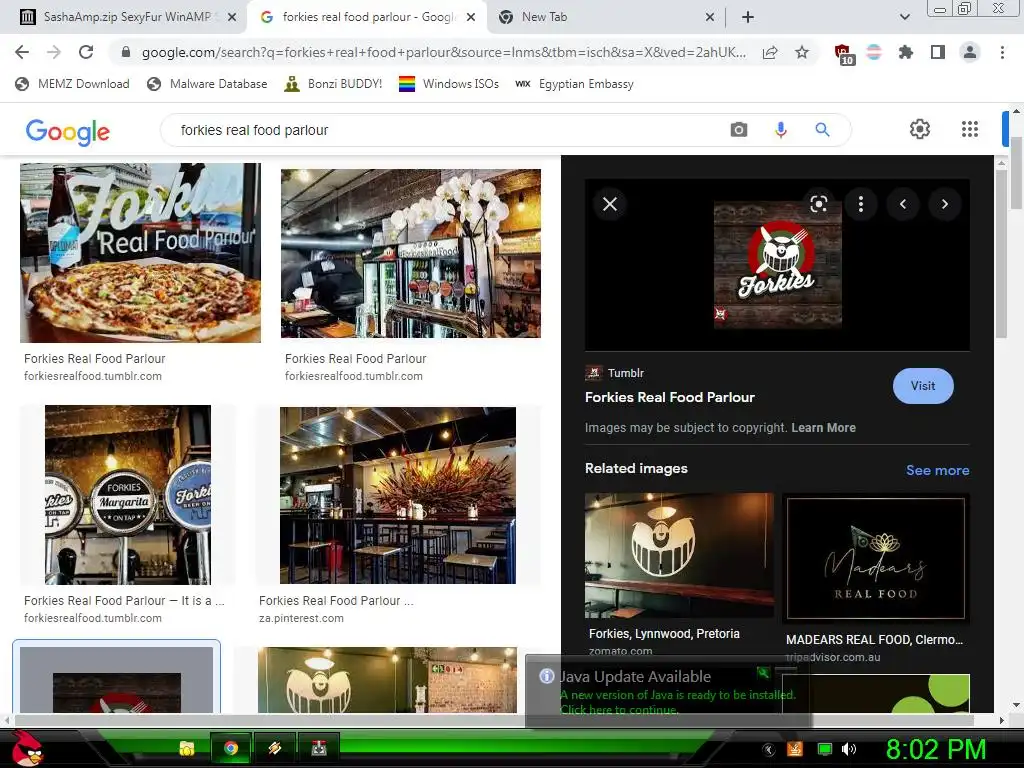Open Learn More about image copyright
Screen dimensions: 1024x768
point(823,428)
